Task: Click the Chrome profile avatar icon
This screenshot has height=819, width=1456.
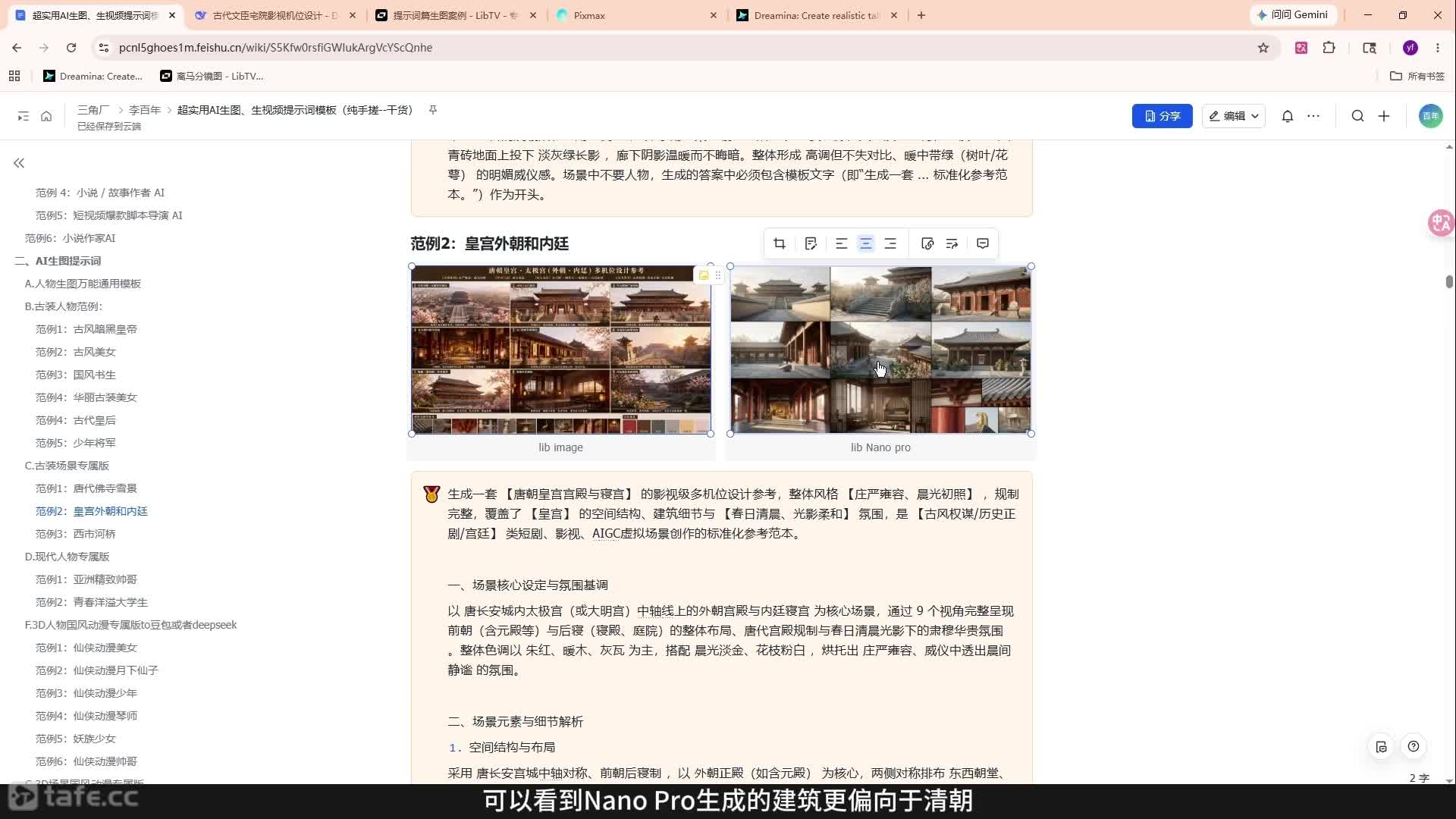Action: [x=1410, y=48]
